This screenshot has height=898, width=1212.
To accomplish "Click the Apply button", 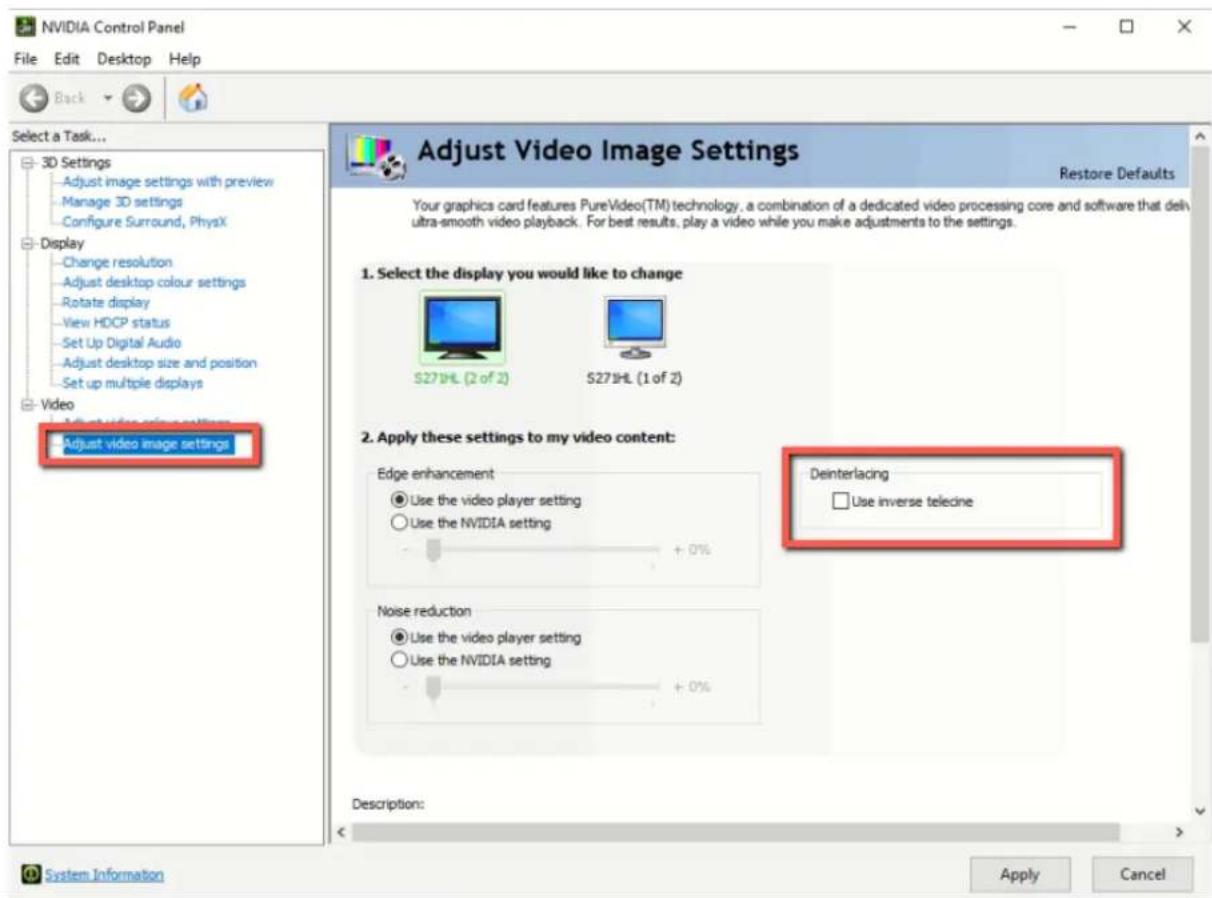I will coord(1020,874).
